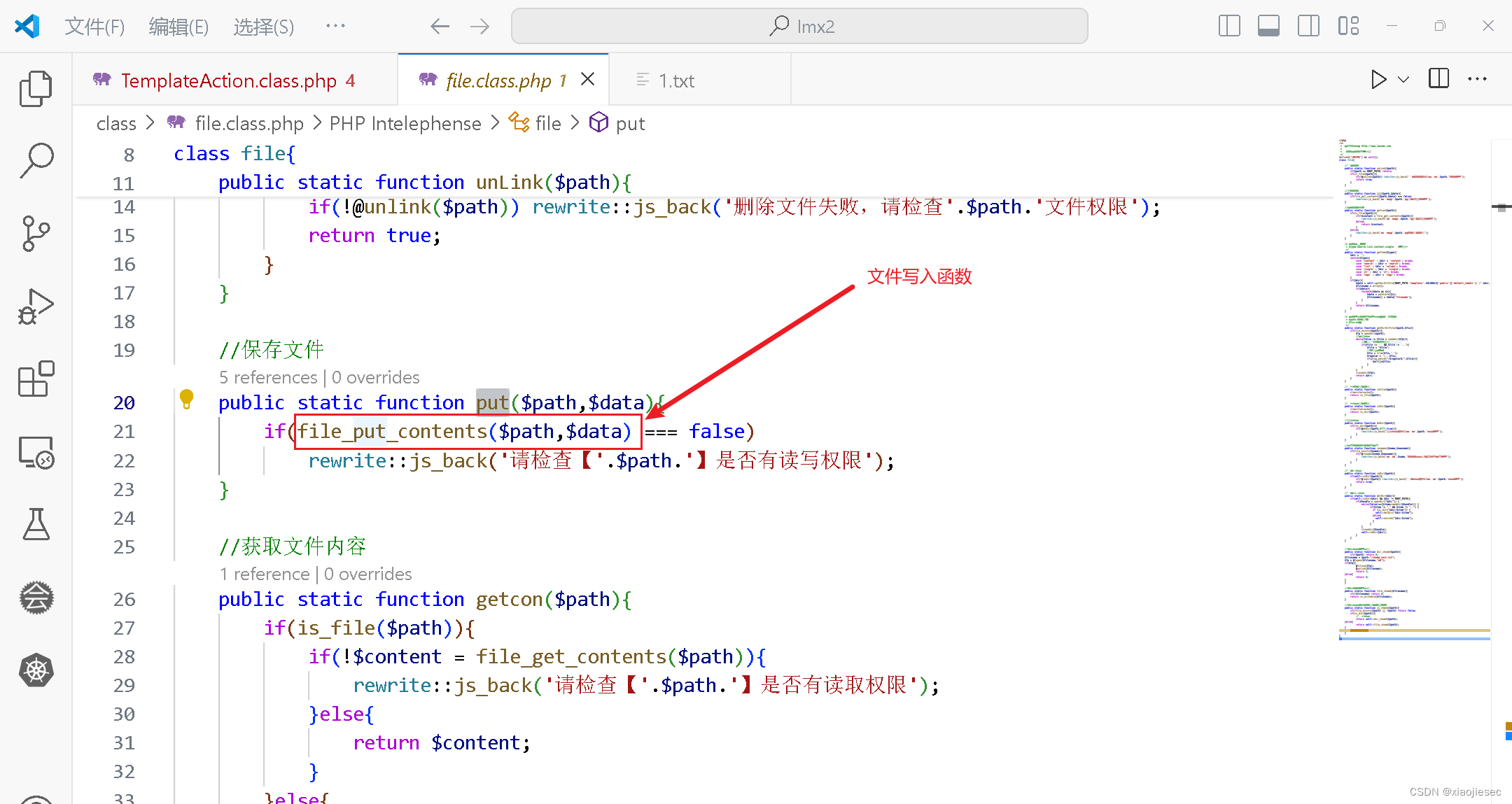The width and height of the screenshot is (1512, 804).
Task: Open the Source Control view
Action: click(36, 234)
